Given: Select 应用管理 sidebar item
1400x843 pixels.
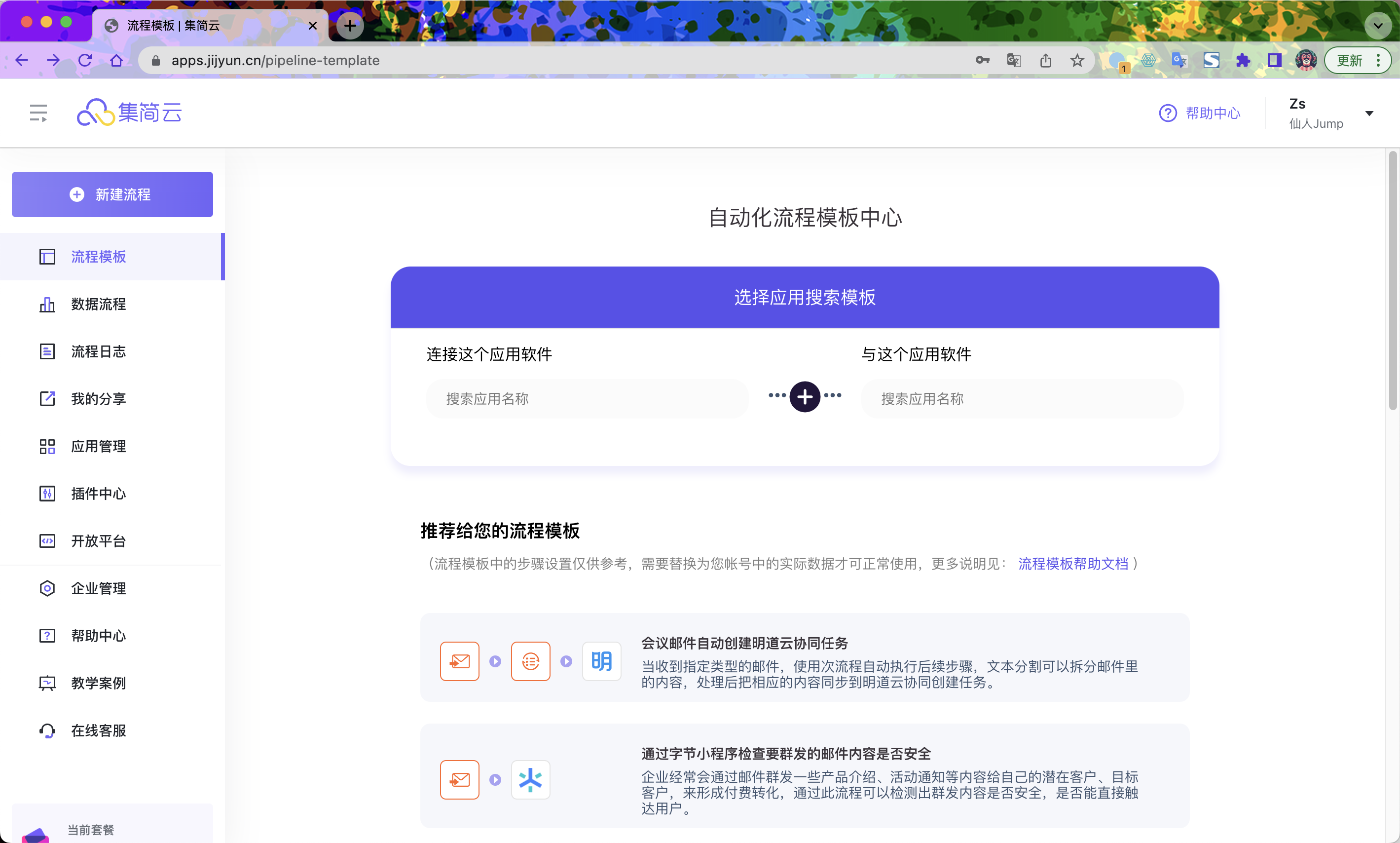Looking at the screenshot, I should (98, 446).
